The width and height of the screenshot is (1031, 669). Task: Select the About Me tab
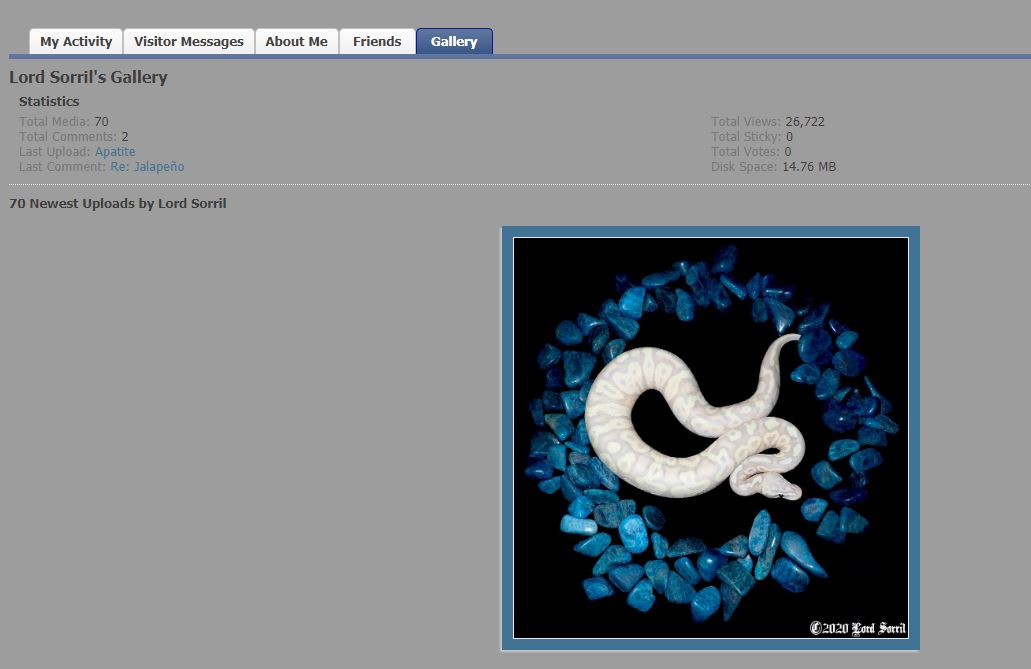coord(296,42)
